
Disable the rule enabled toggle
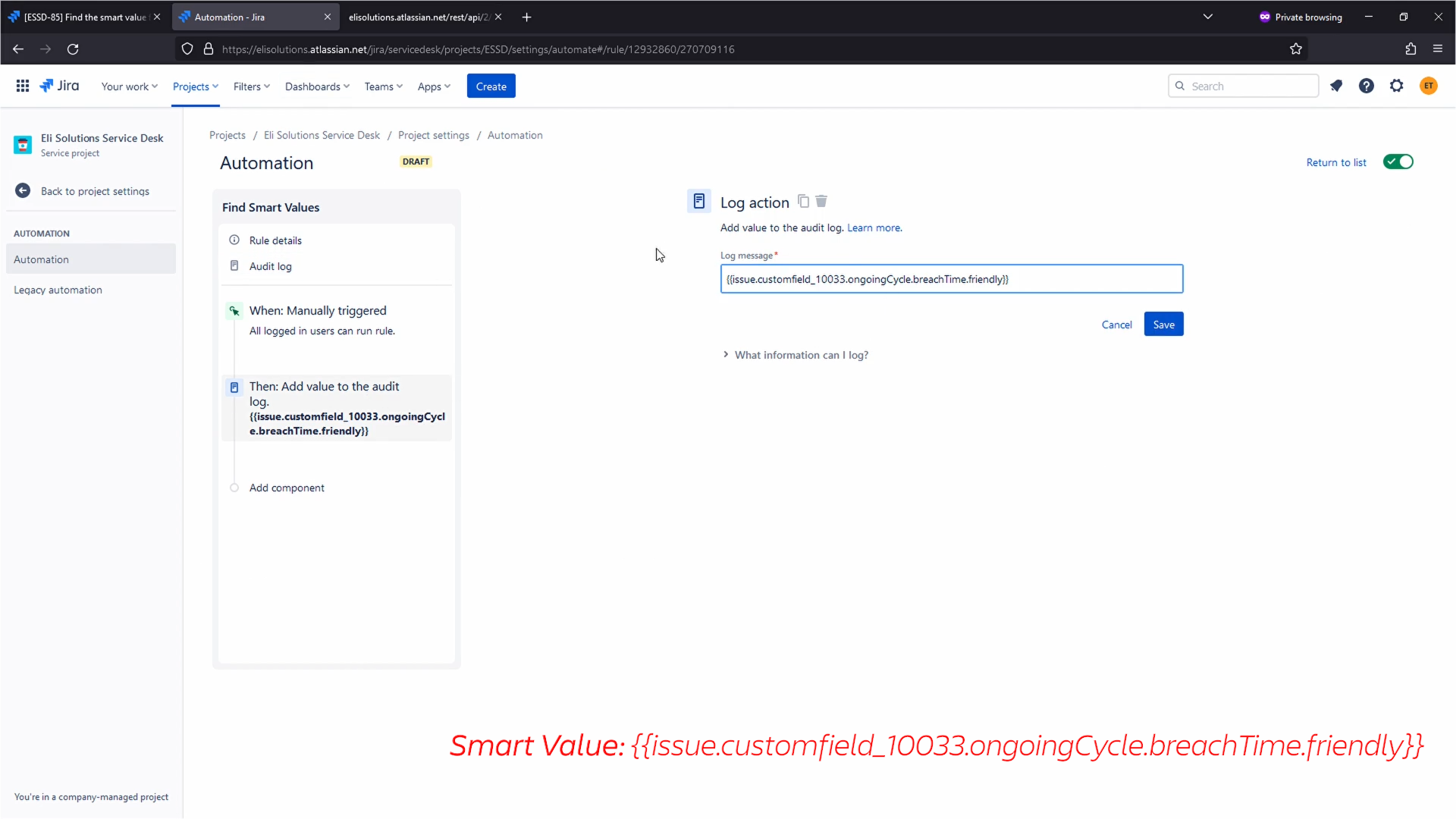(x=1398, y=162)
